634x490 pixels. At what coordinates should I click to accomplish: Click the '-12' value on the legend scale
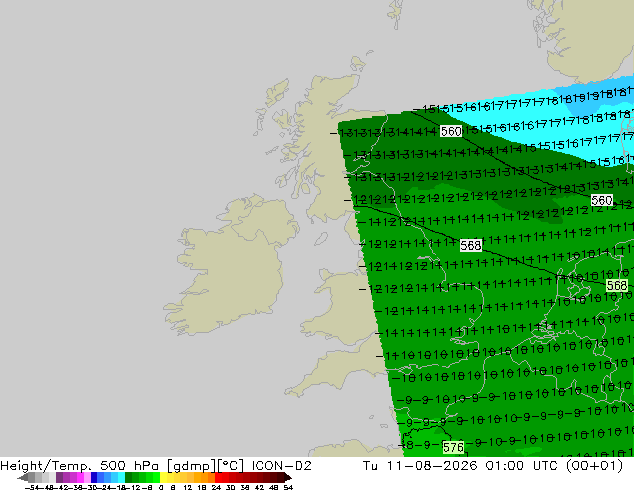(135, 487)
